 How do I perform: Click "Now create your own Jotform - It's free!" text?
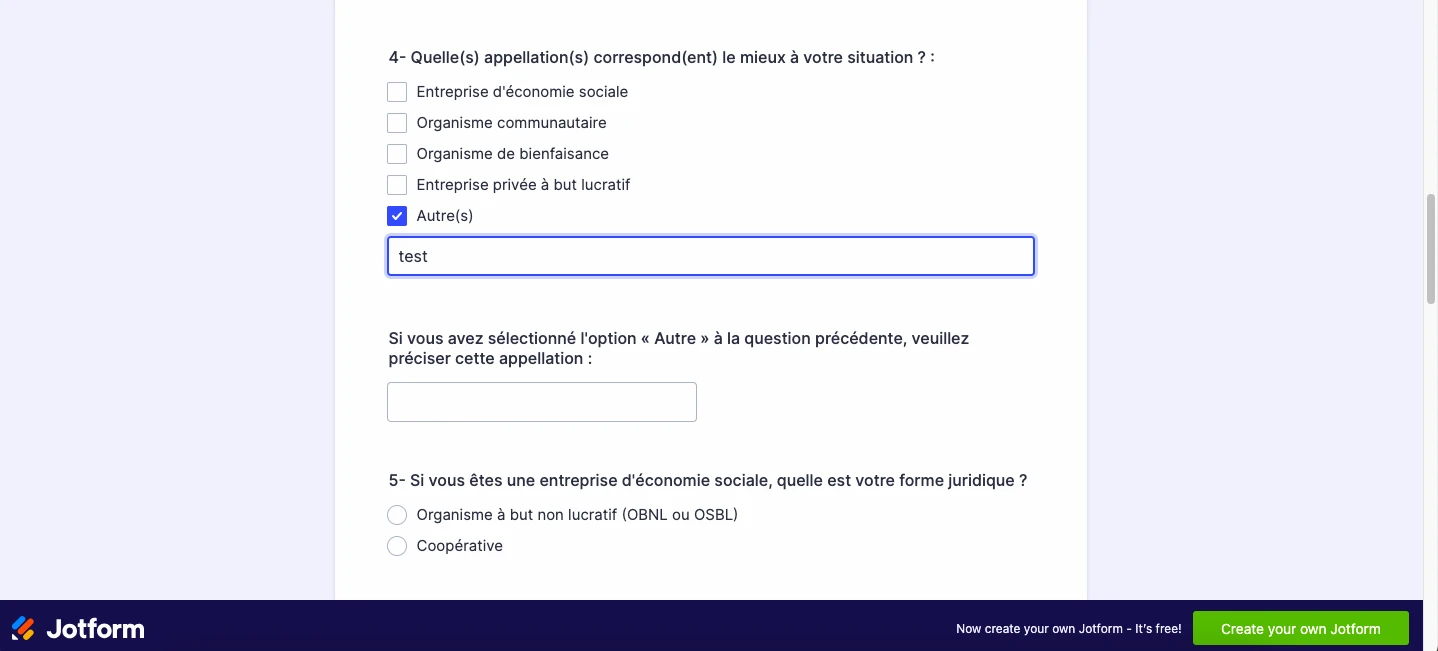(x=1067, y=628)
